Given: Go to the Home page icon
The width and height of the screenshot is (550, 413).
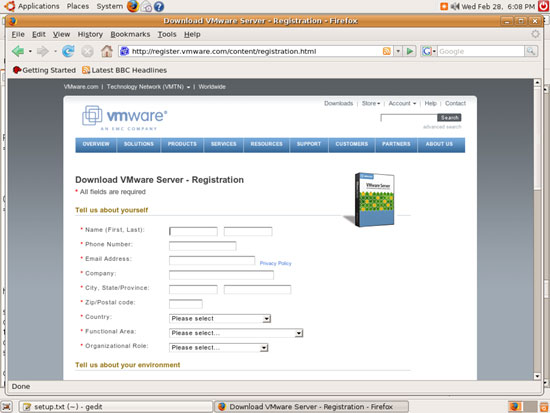Looking at the screenshot, I should pos(107,51).
